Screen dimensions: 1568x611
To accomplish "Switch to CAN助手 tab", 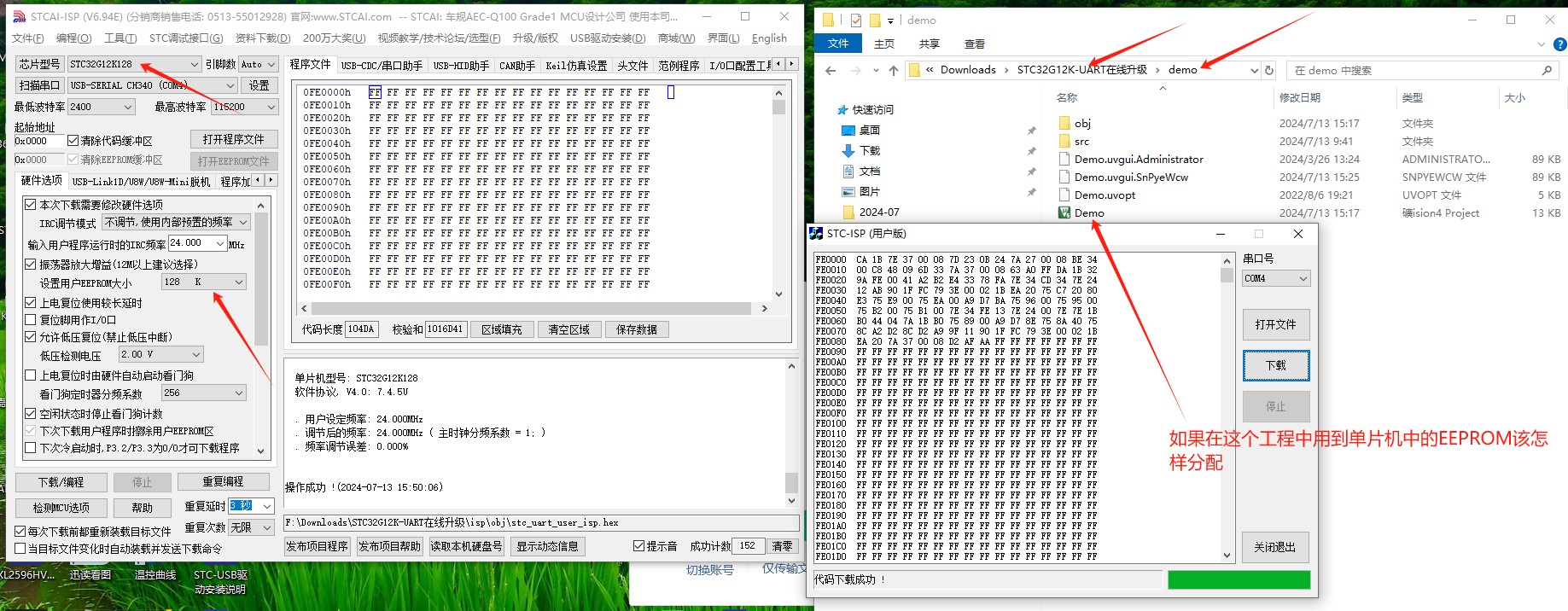I will [516, 65].
